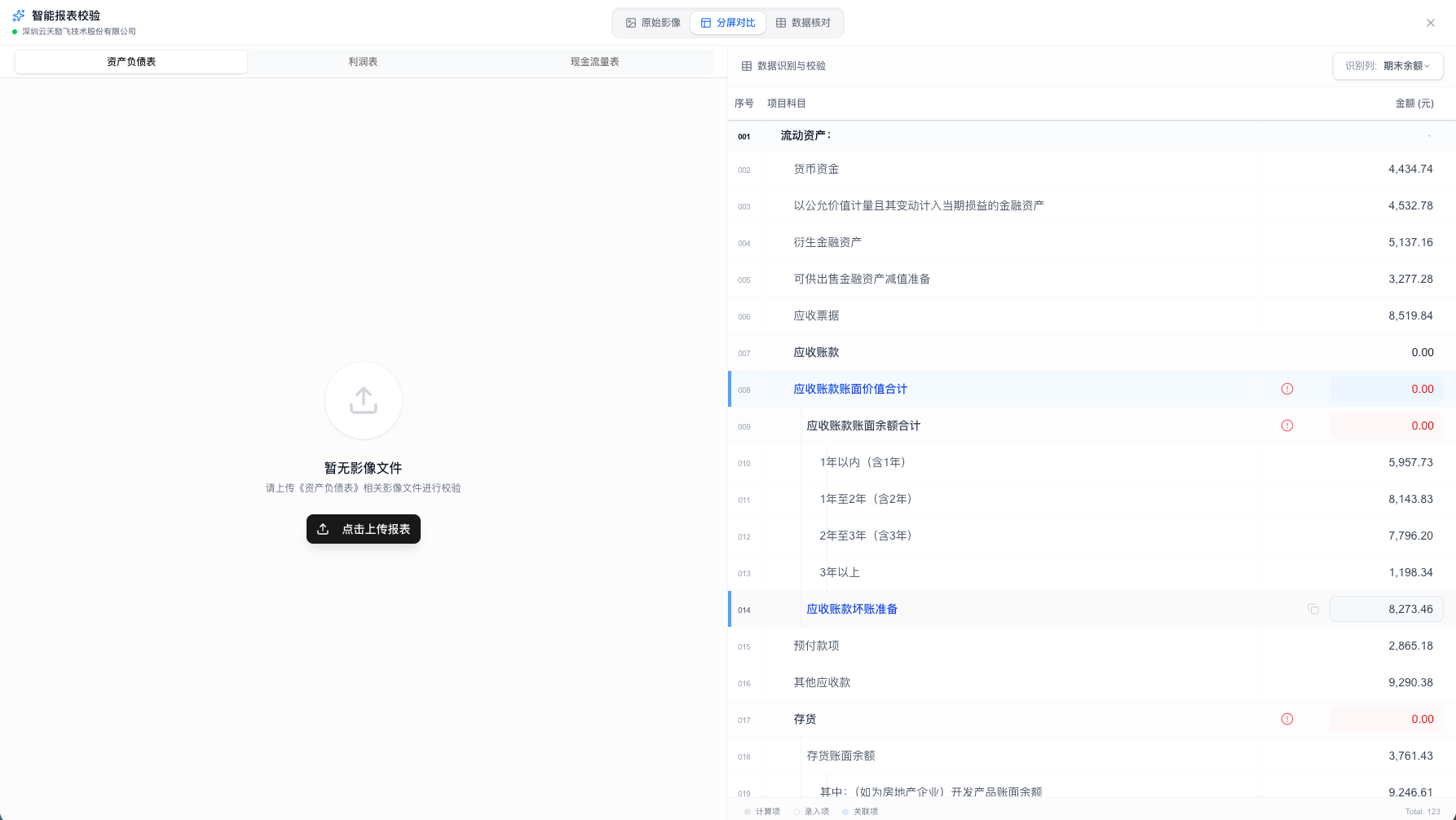Click the warning icon beside 应收账款账面余额合计
The width and height of the screenshot is (1456, 820).
coord(1287,425)
